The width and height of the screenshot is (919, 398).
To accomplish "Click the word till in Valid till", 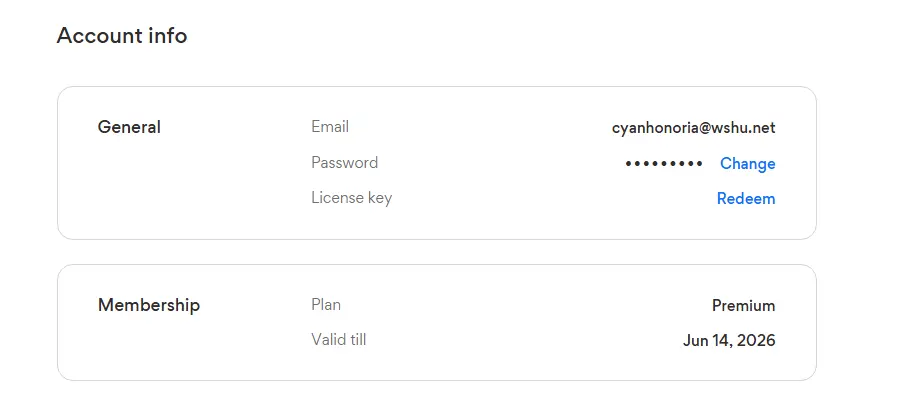I will point(357,339).
